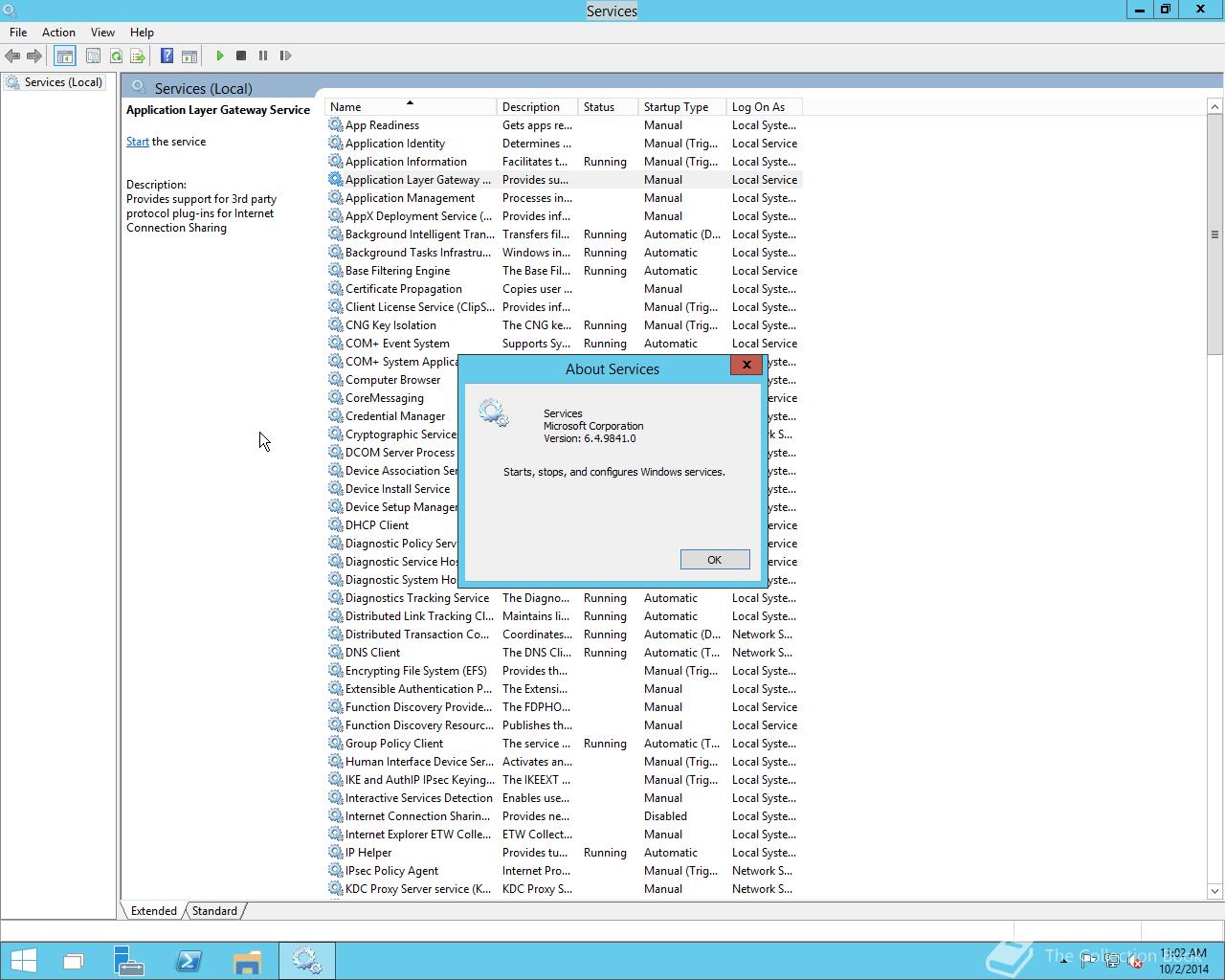The image size is (1225, 980).
Task: Close the About Services dialog
Action: pyautogui.click(x=746, y=365)
